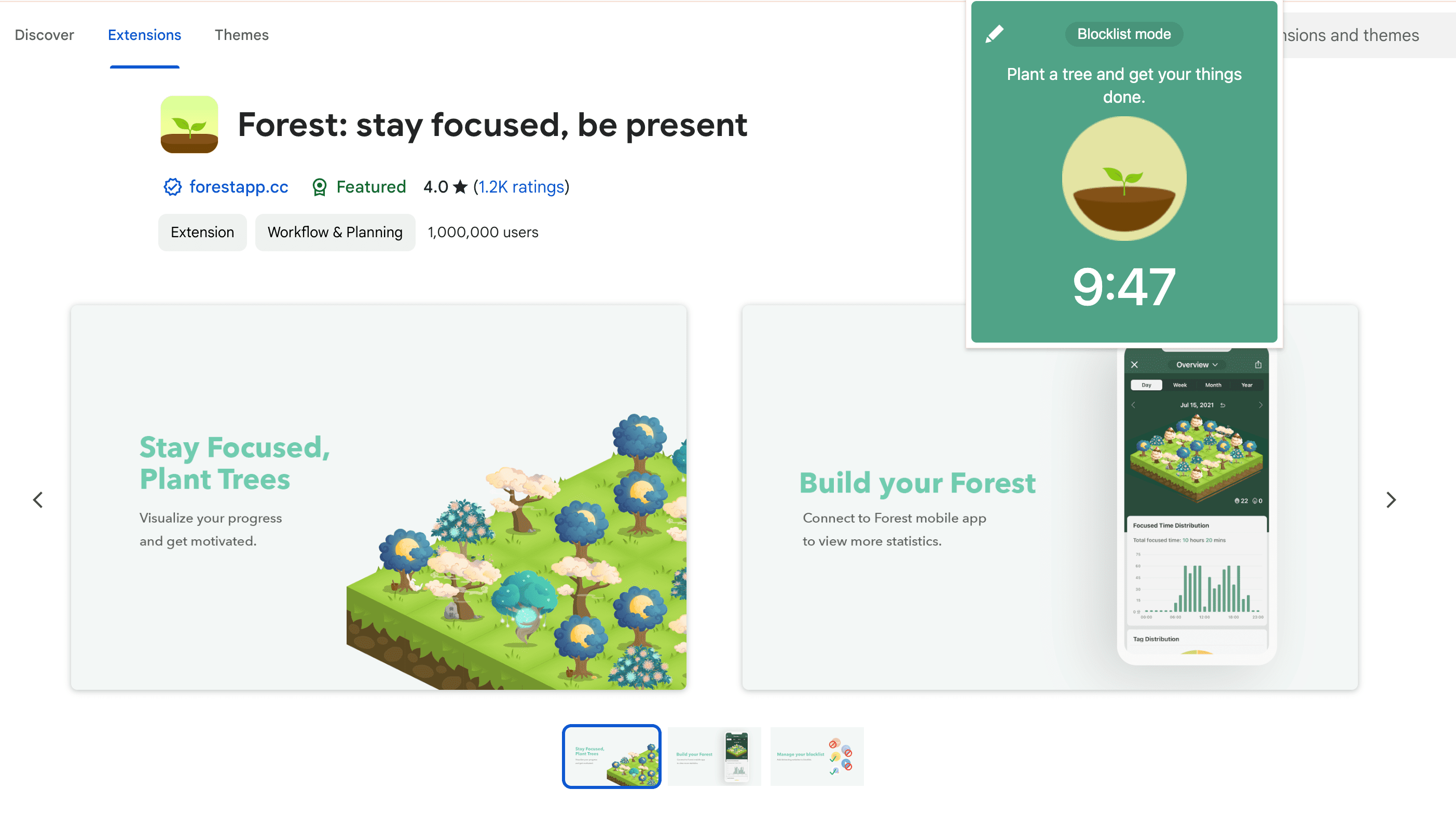Select the Extension filter tag
Viewport: 1456px width, 817px height.
203,231
